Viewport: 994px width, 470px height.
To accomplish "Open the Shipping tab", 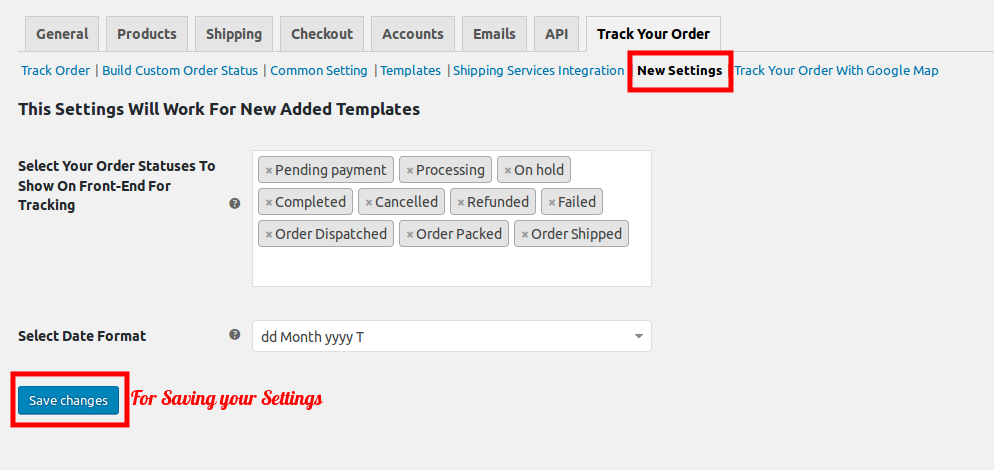I will click(x=234, y=34).
